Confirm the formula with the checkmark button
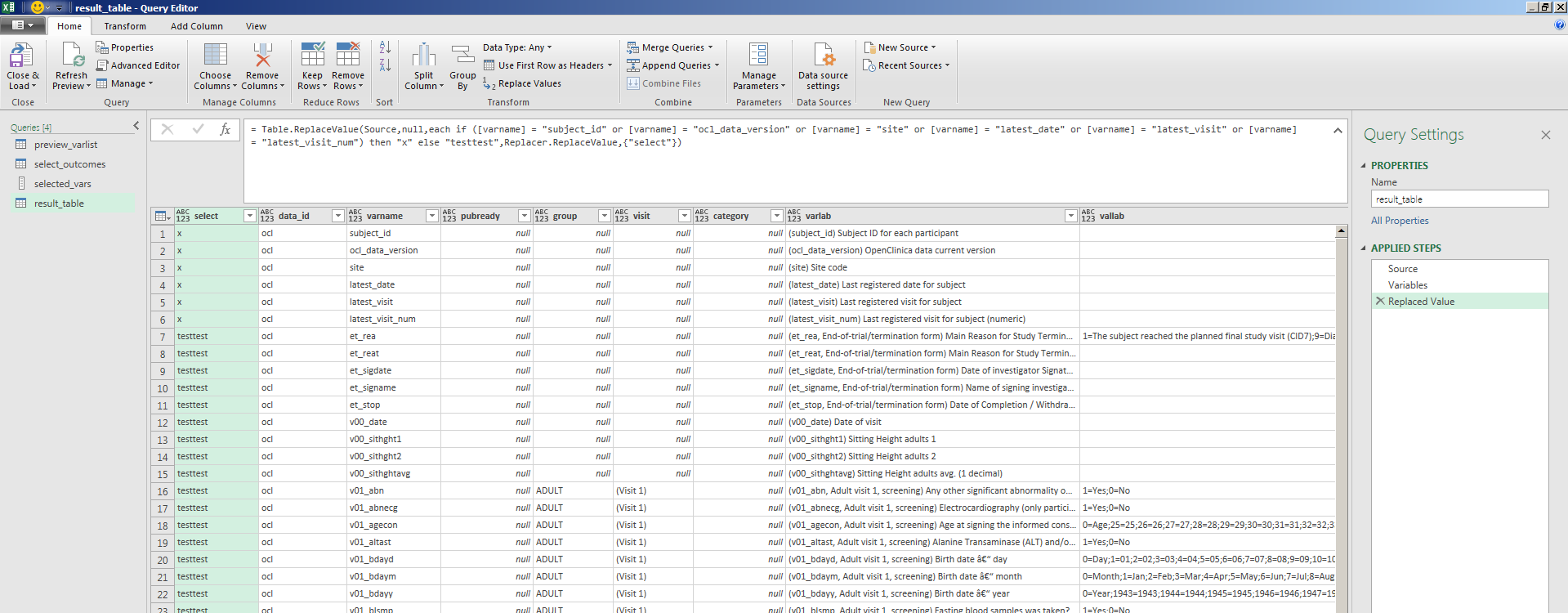 [x=198, y=129]
